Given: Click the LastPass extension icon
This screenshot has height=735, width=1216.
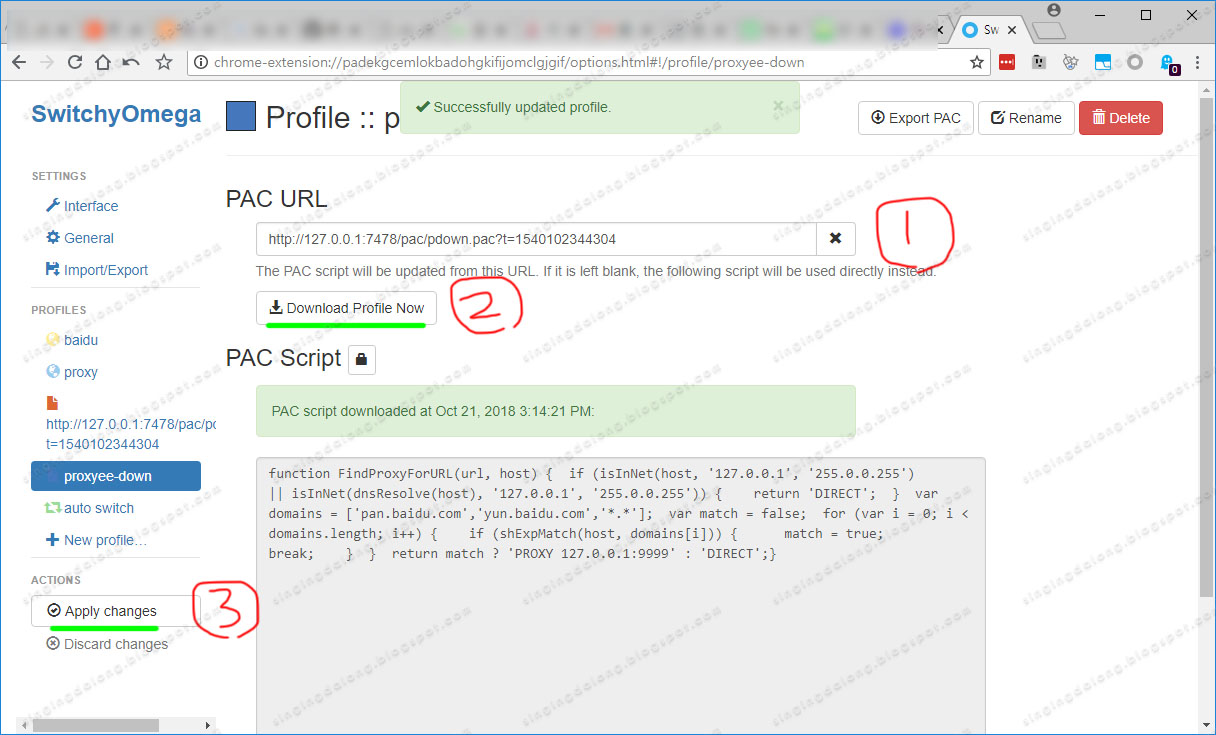Looking at the screenshot, I should pyautogui.click(x=1007, y=62).
